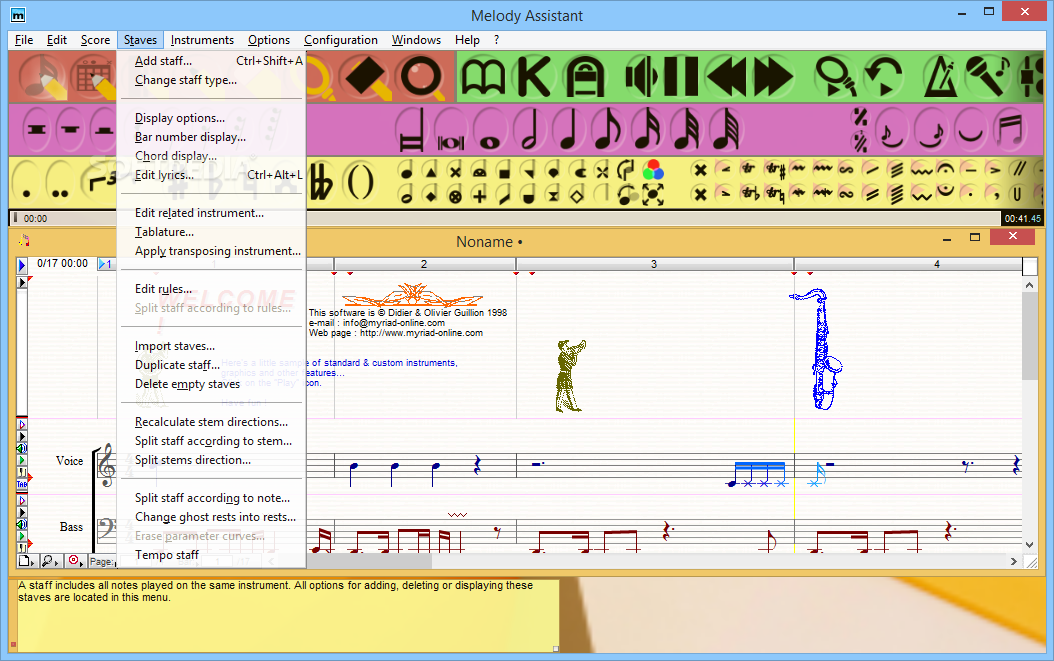
Task: Choose Recalculate stem directions...
Action: click(211, 422)
